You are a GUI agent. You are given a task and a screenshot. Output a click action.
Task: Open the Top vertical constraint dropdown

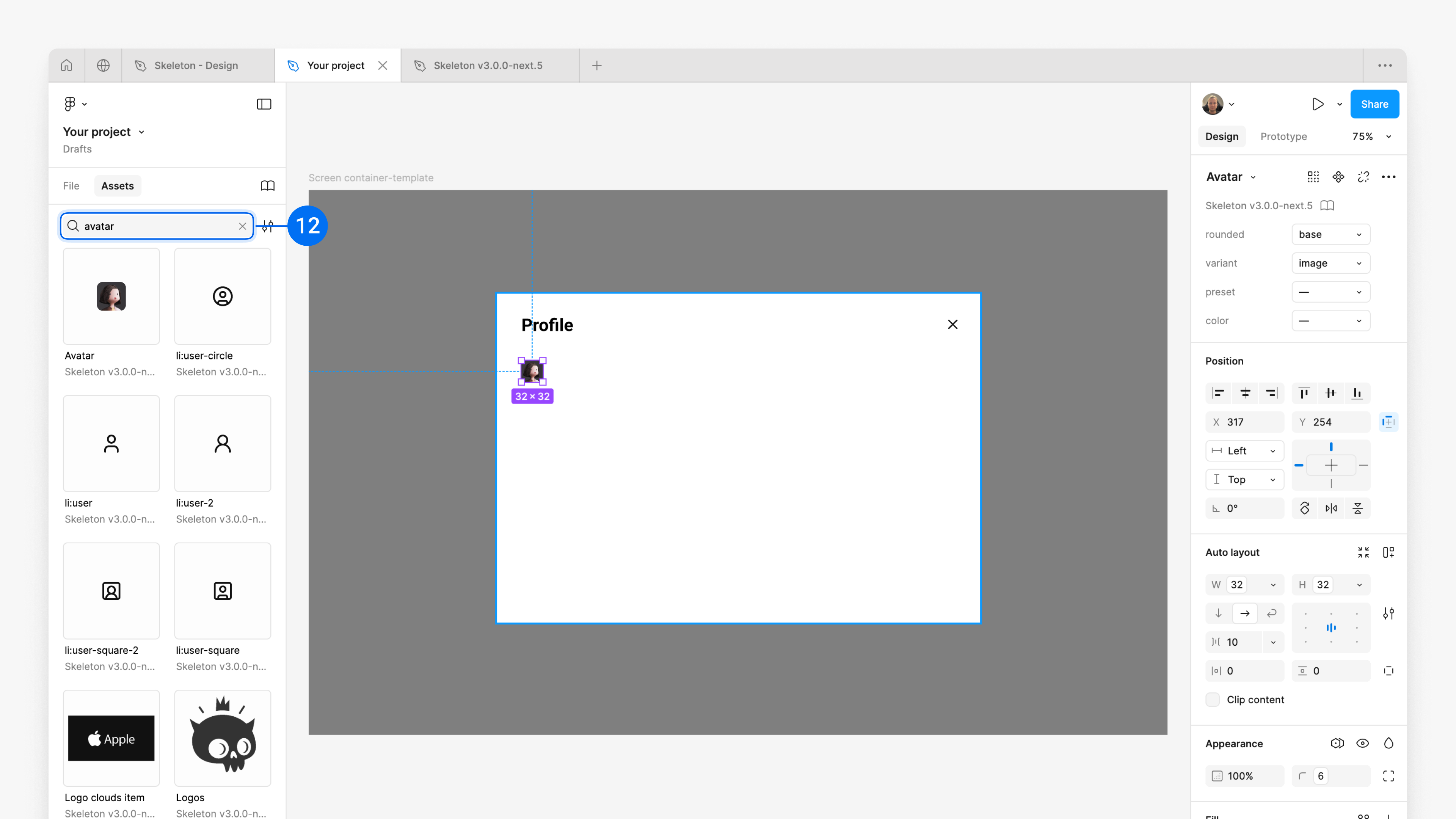(1244, 480)
